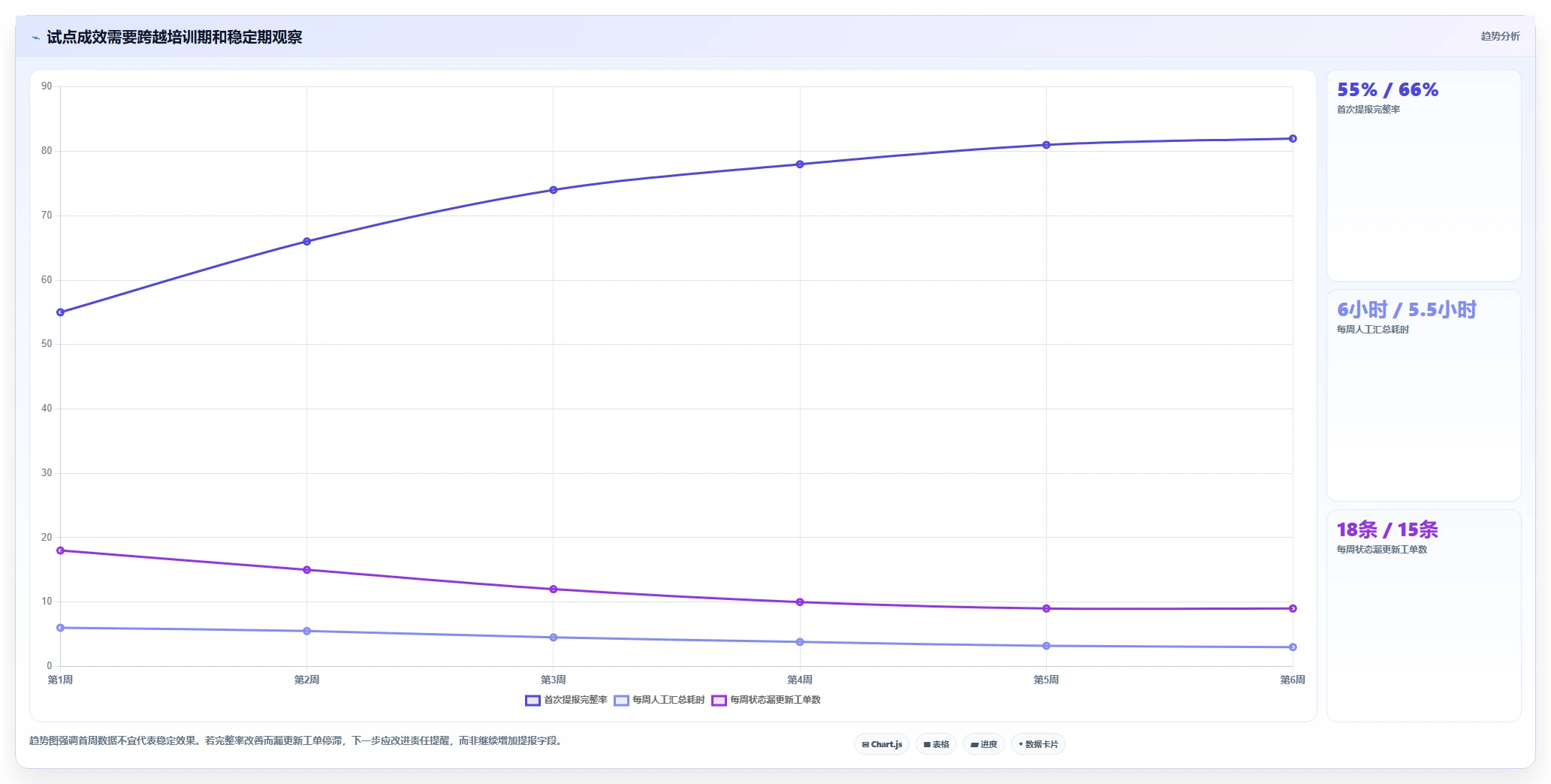This screenshot has height=784, width=1551.
Task: Click the 首次提报完整率 data point at 第2周
Action: point(307,242)
